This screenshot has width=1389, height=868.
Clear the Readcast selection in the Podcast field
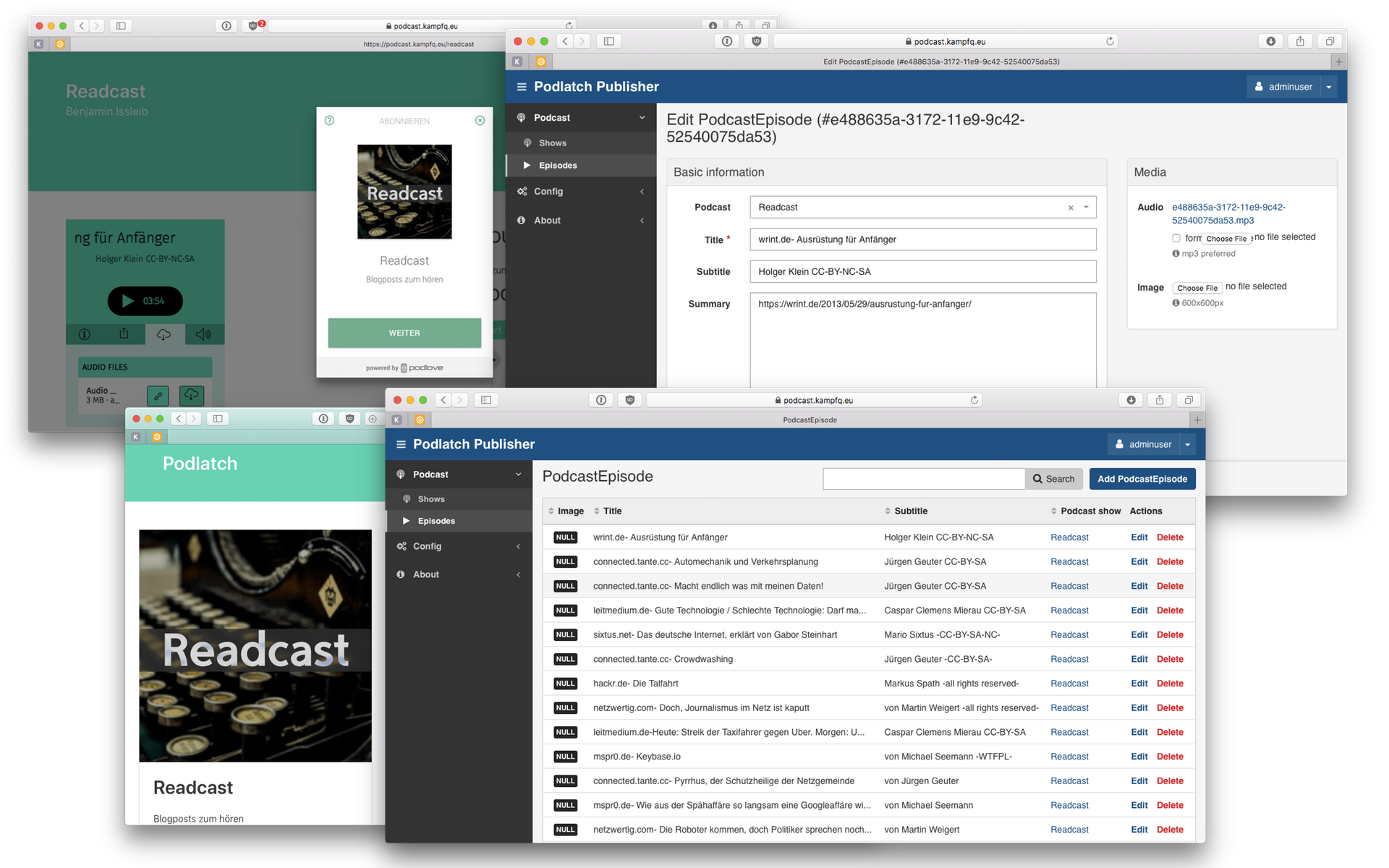click(x=1071, y=208)
